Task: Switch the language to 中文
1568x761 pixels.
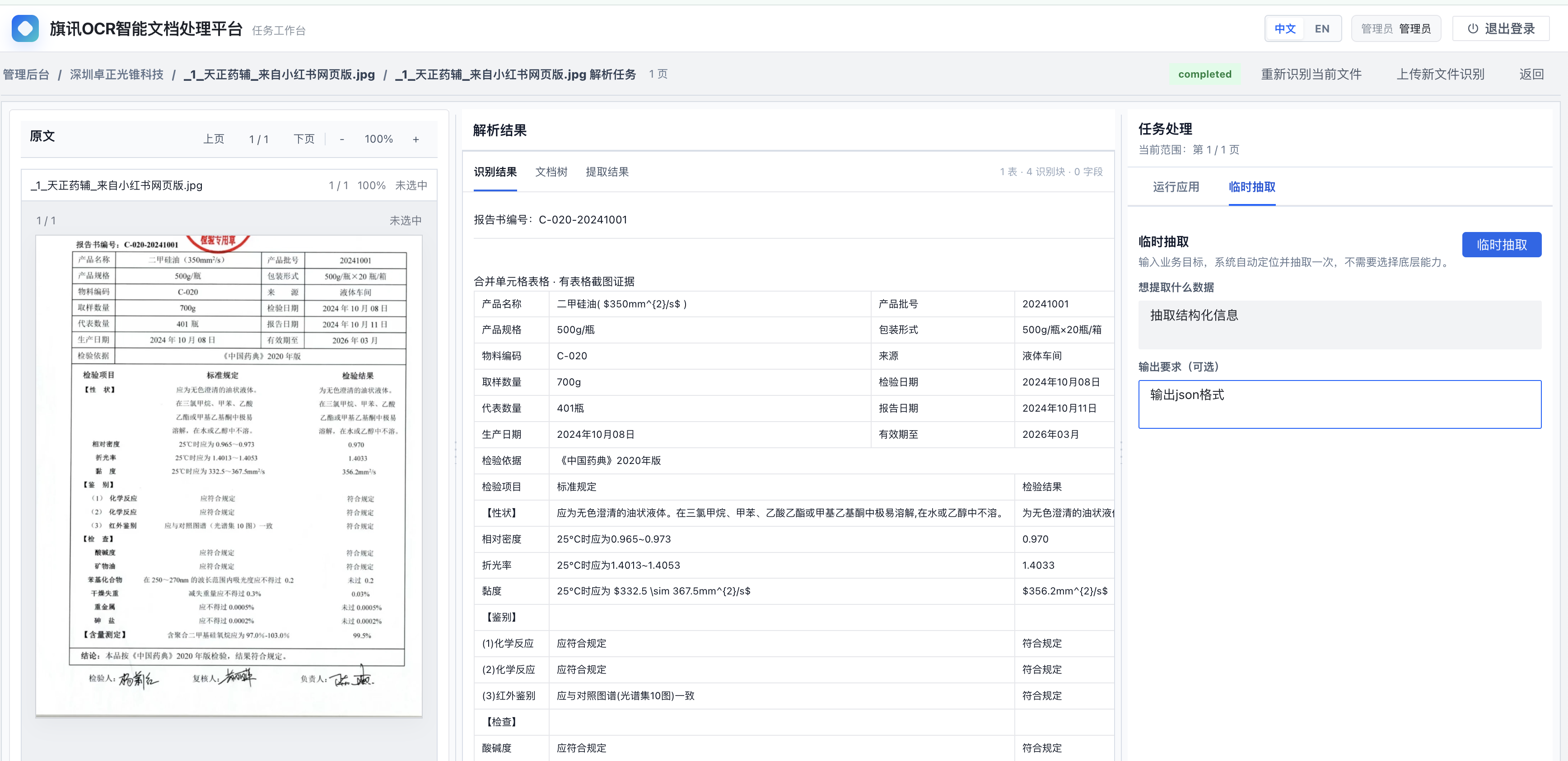Action: pyautogui.click(x=1284, y=28)
